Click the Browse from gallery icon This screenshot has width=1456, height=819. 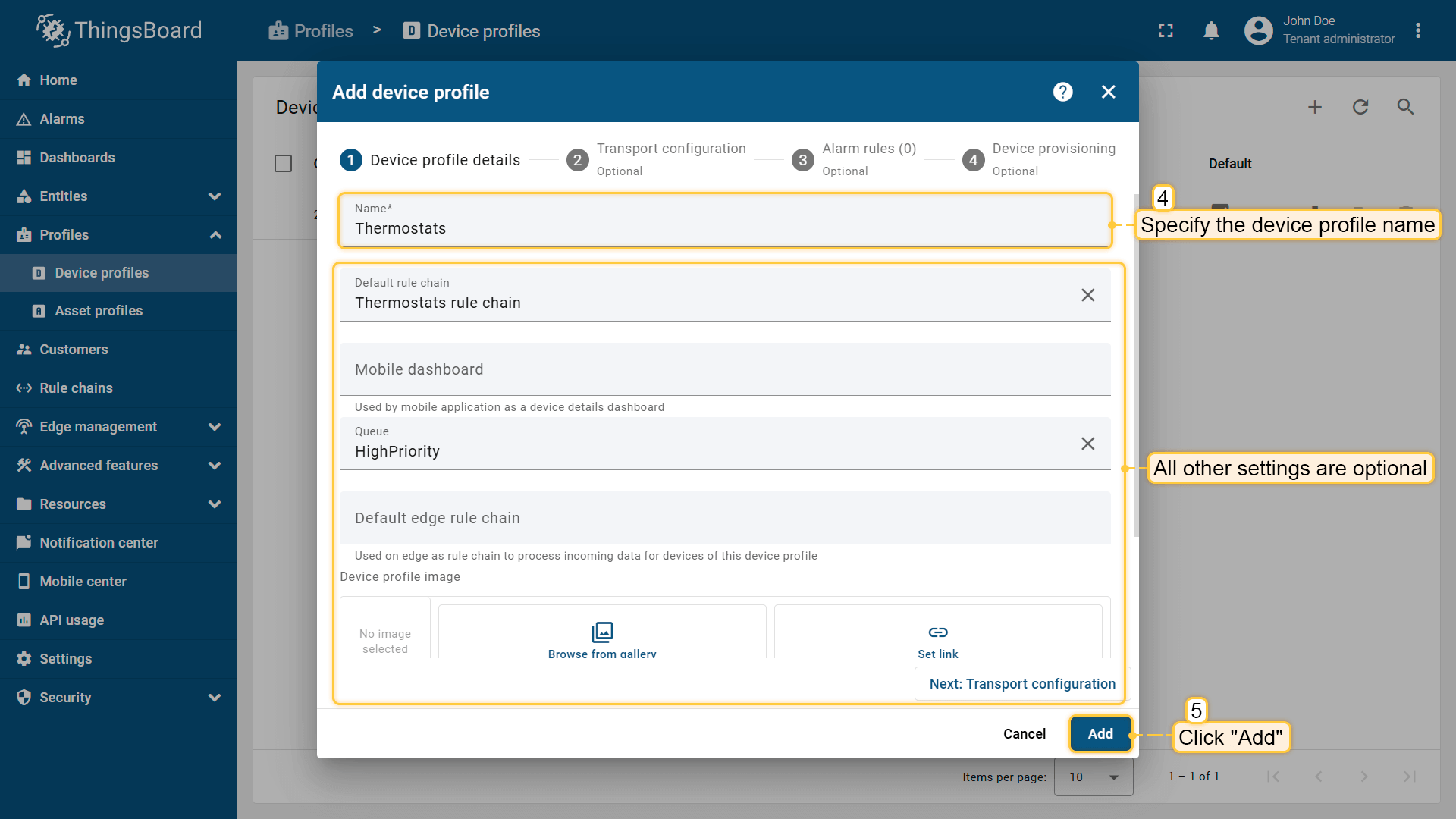point(602,632)
